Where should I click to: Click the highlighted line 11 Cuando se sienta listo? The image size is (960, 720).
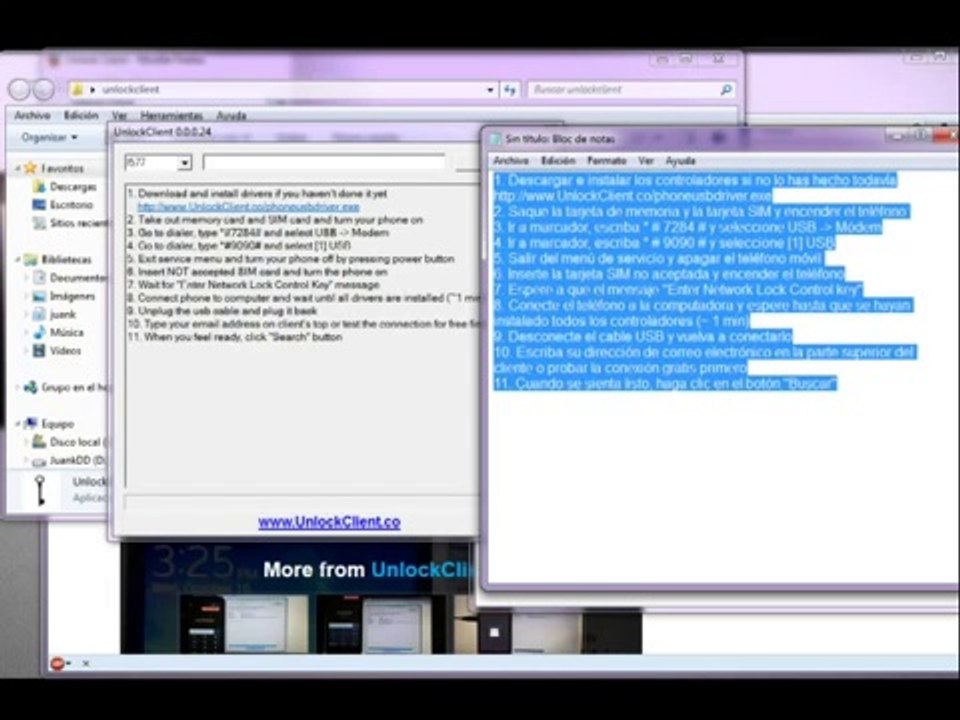[666, 383]
